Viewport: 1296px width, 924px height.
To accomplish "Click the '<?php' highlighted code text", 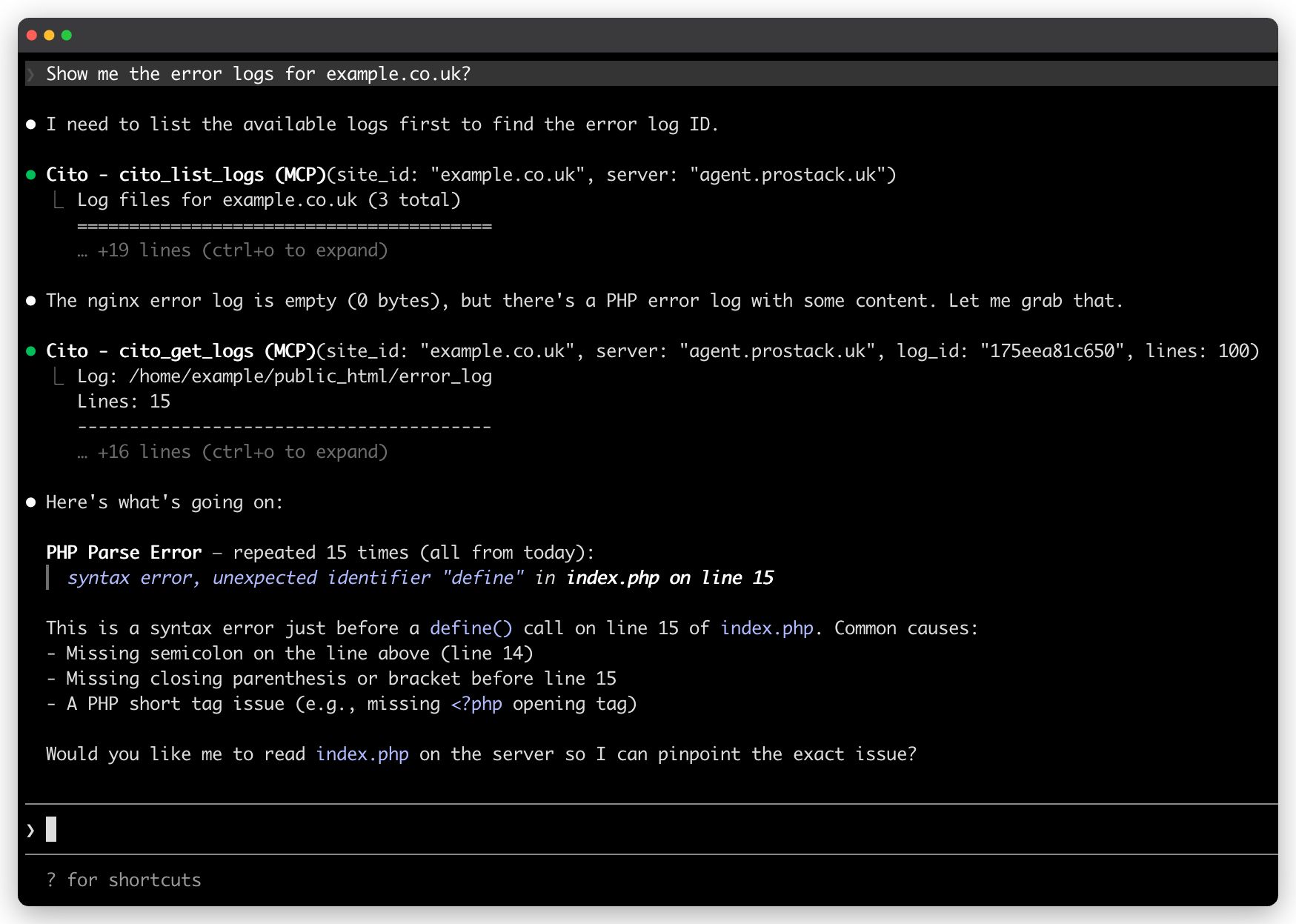I will point(476,704).
